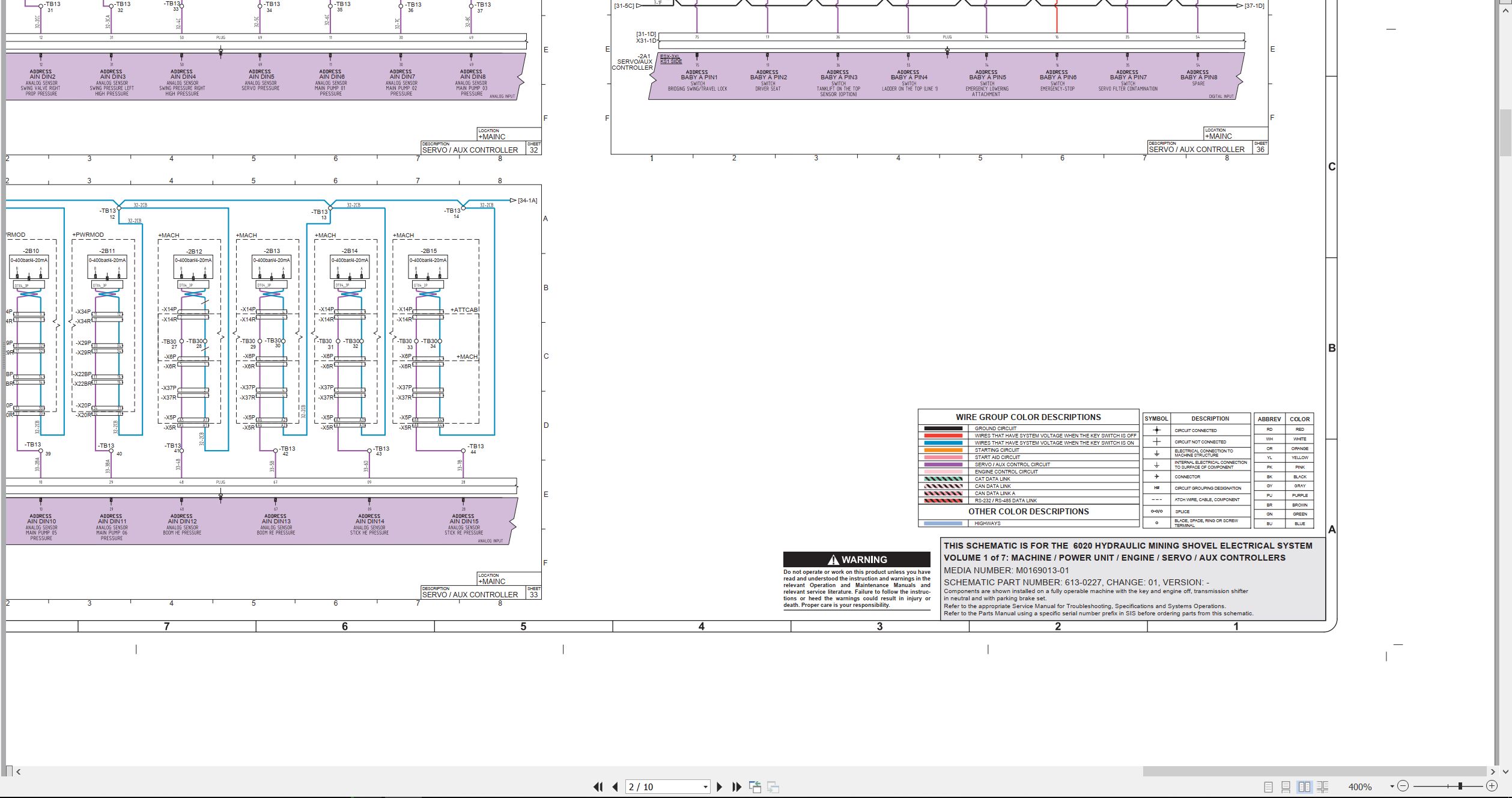This screenshot has width=1512, height=798.
Task: Click the OTHER COLOR DESCRIPTIONS heading
Action: (1028, 511)
